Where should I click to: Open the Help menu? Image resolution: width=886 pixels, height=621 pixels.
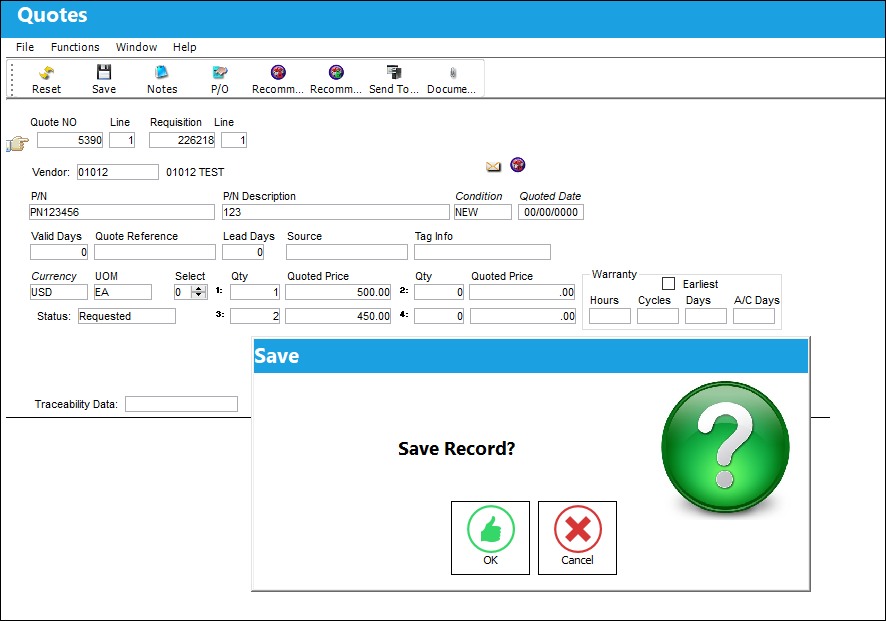click(x=185, y=47)
